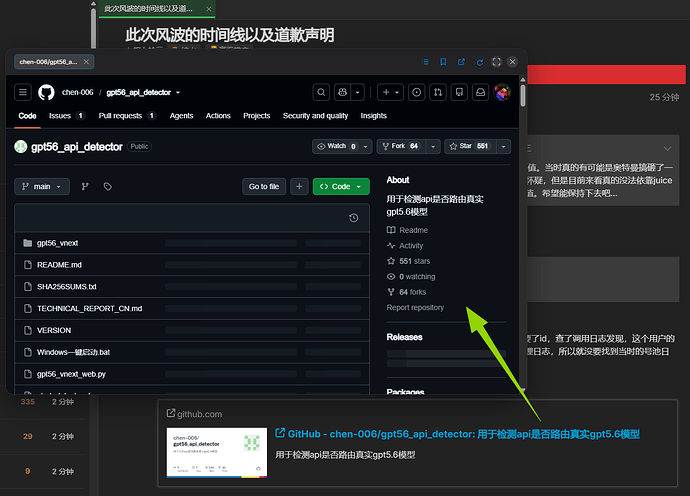Open the main branch selector
The height and width of the screenshot is (496, 690).
click(x=42, y=187)
